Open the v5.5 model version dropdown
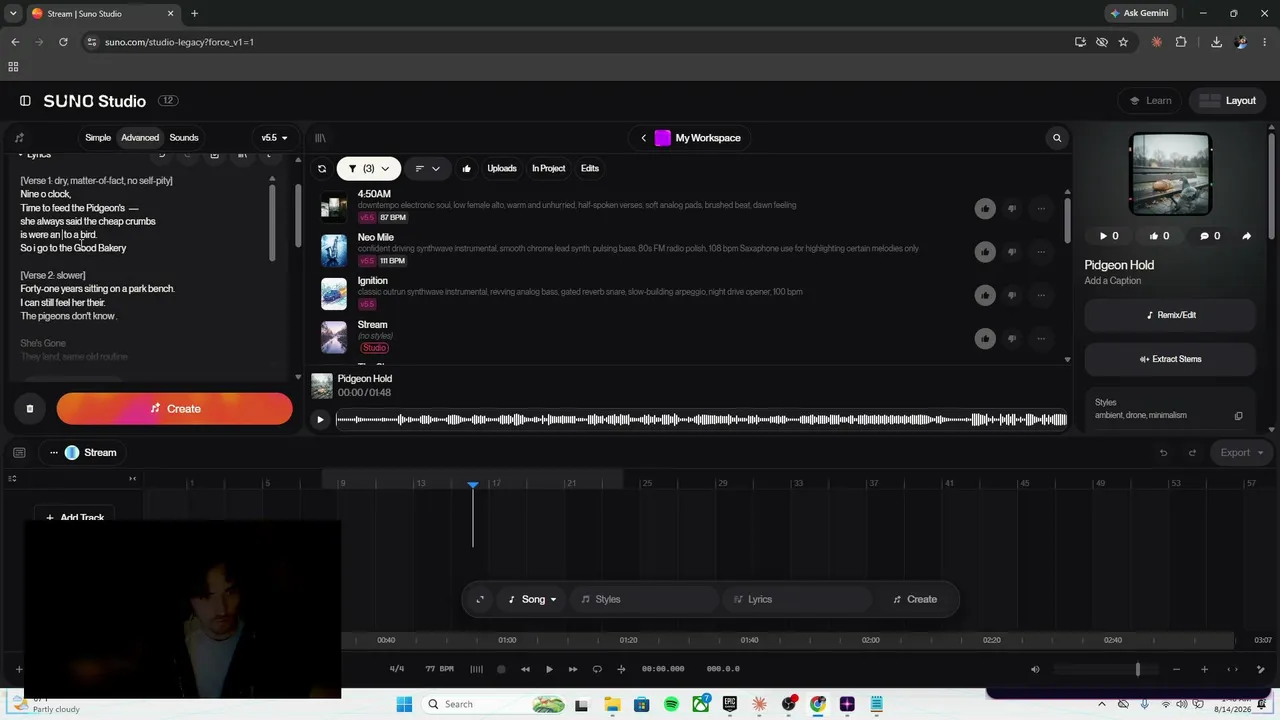Image resolution: width=1280 pixels, height=720 pixels. (274, 138)
